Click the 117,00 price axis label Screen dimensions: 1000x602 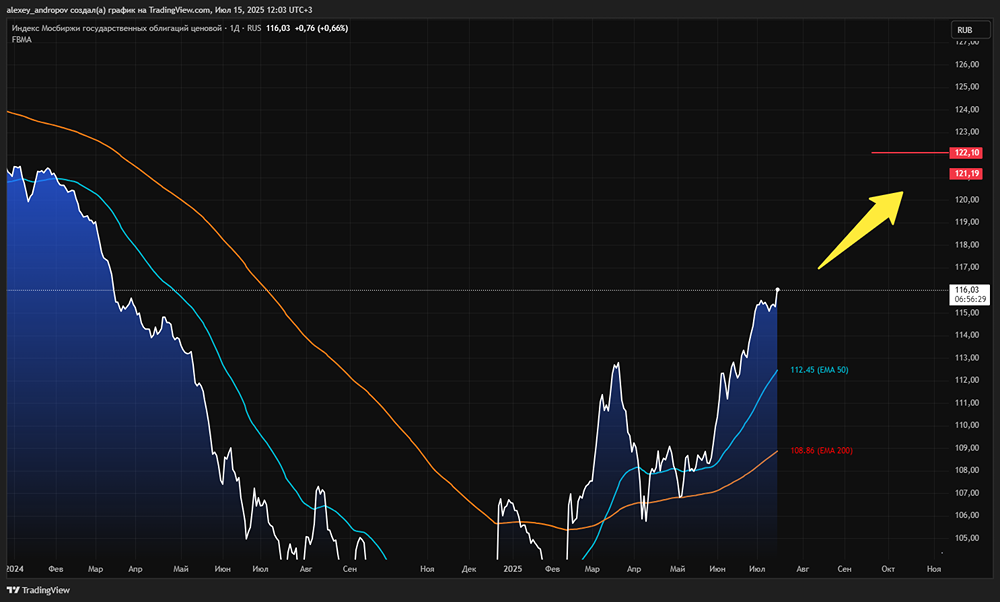pyautogui.click(x=967, y=267)
